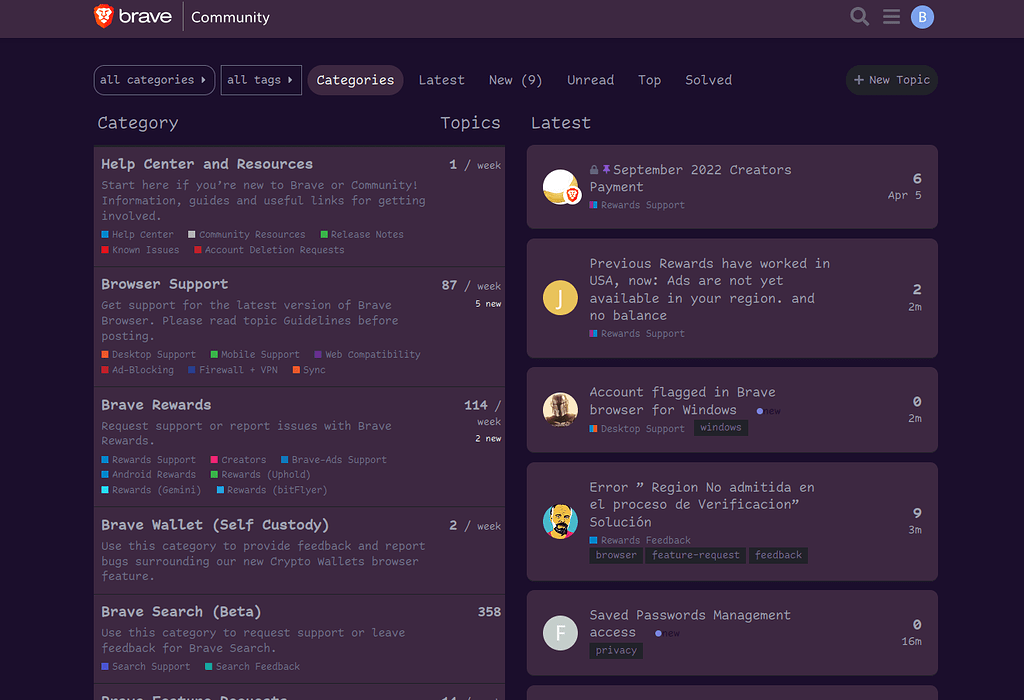The height and width of the screenshot is (700, 1024).
Task: Open search using the magnifier icon
Action: pos(858,16)
